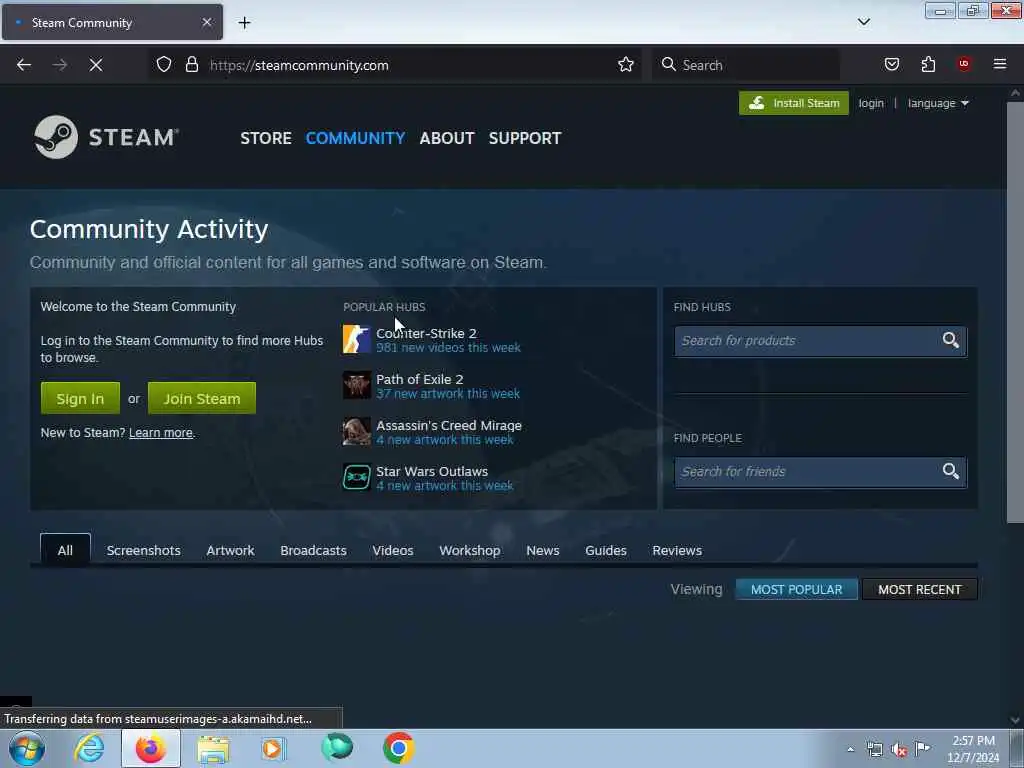This screenshot has height=768, width=1024.
Task: Open the Windows Start button
Action: point(27,748)
